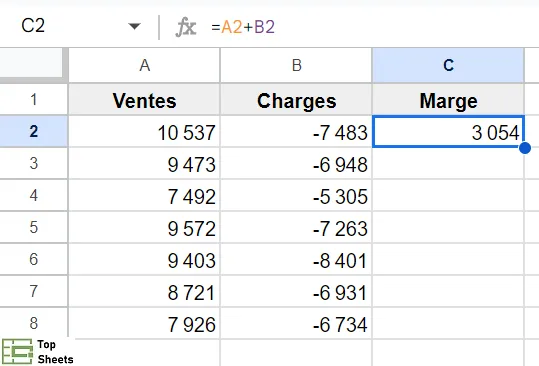Click the Charges header cell
Viewport: 539px width, 366px height.
[x=296, y=100]
